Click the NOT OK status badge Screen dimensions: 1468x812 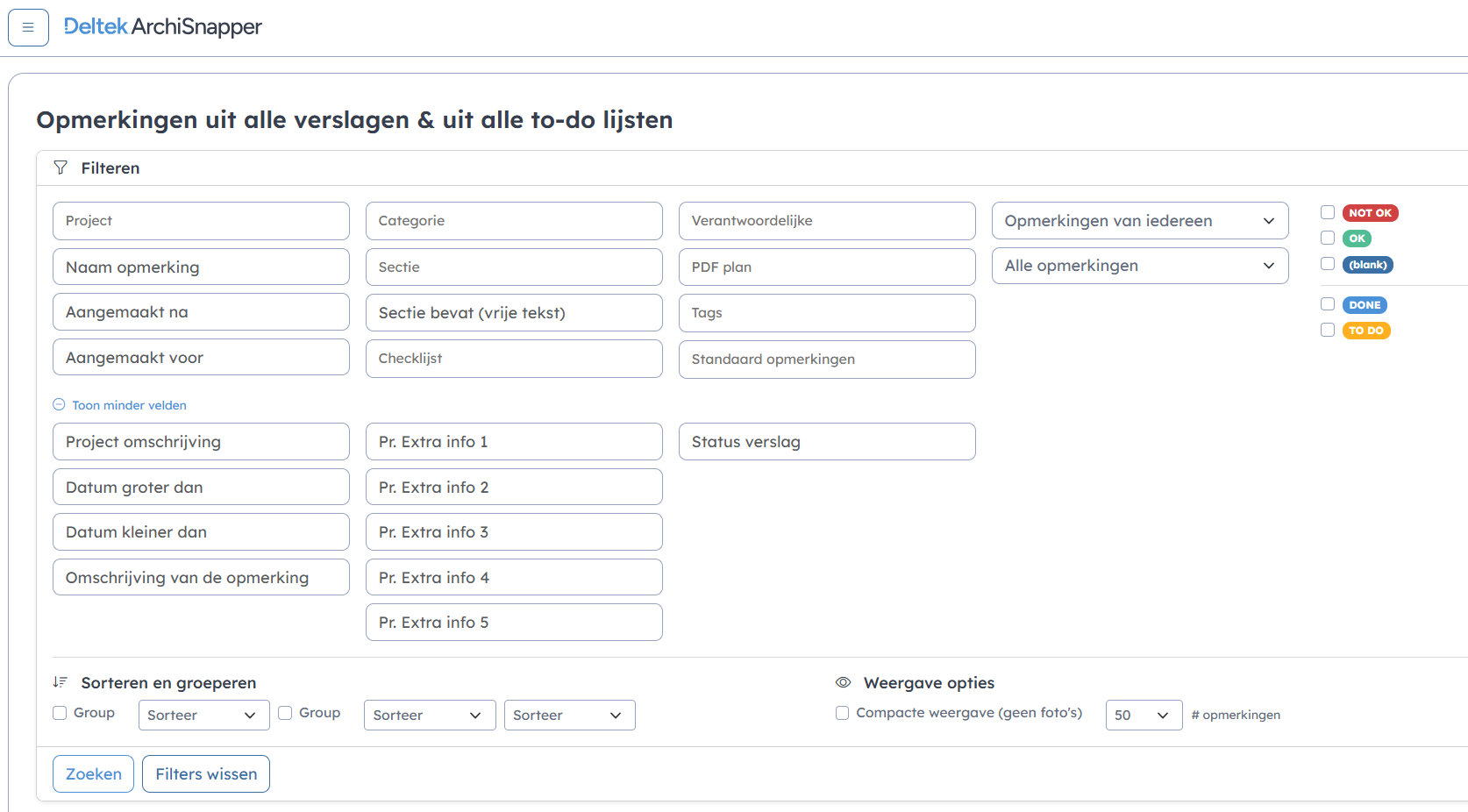tap(1370, 213)
